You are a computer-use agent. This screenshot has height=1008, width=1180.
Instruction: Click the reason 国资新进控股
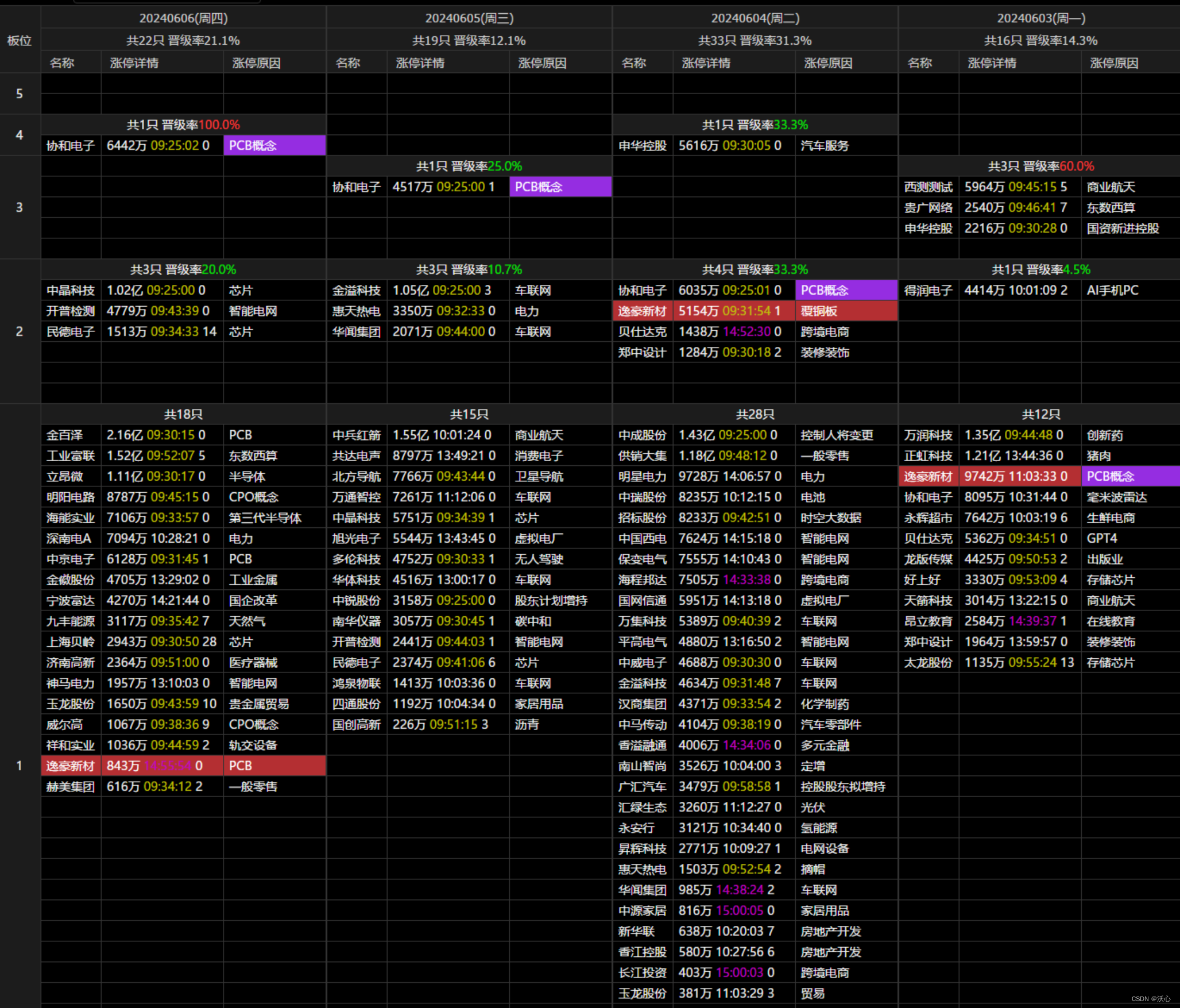[1123, 229]
